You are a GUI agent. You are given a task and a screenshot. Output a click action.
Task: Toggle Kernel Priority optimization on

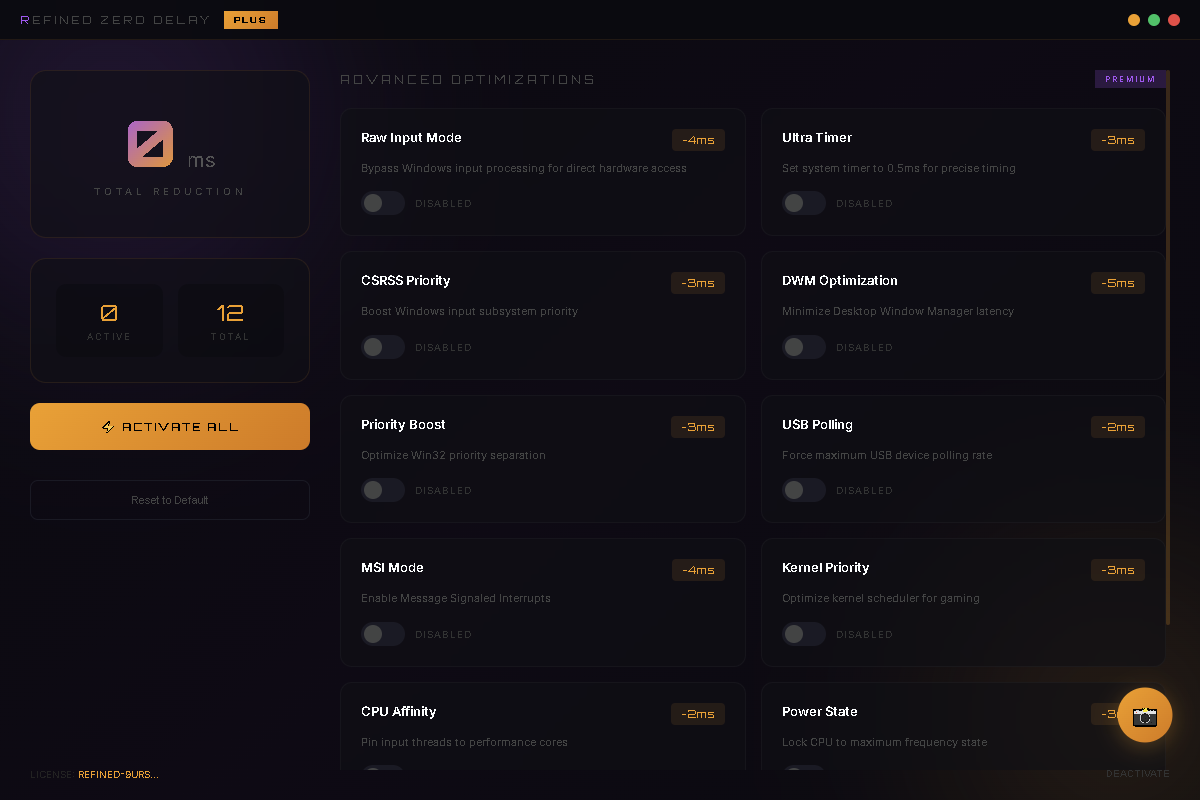tap(803, 634)
